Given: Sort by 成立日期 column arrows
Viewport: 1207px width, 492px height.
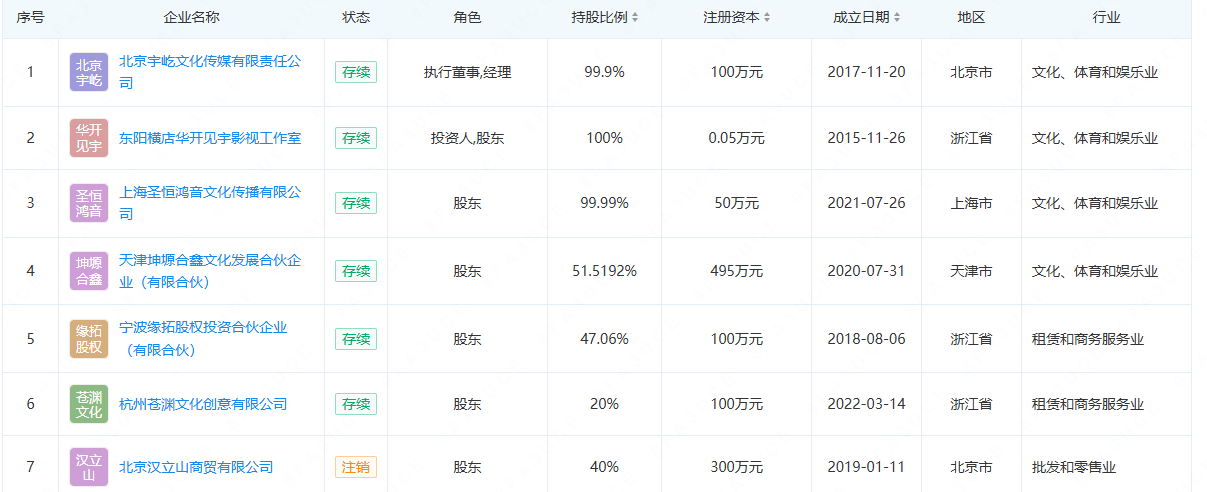Looking at the screenshot, I should tap(897, 18).
